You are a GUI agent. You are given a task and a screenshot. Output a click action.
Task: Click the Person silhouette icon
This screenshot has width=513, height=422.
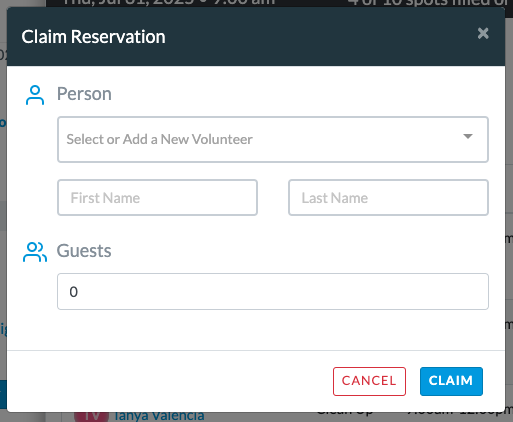point(35,95)
